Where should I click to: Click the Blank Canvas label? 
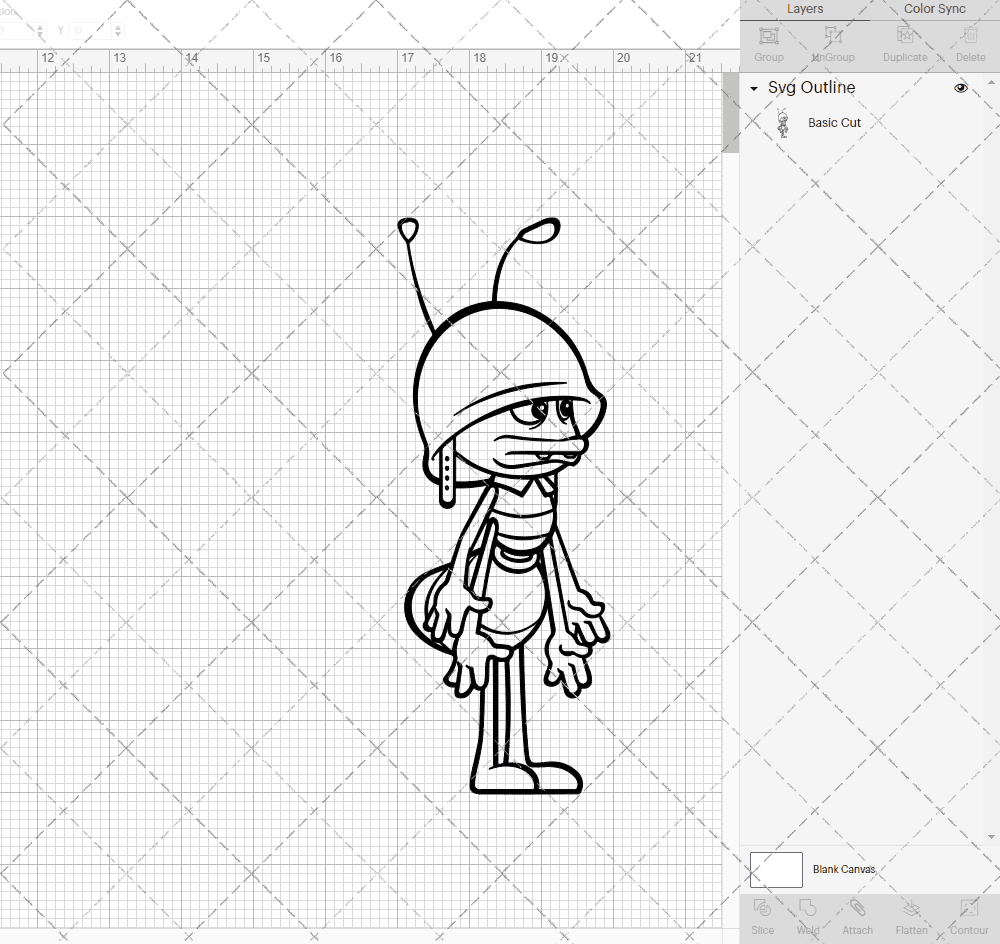point(844,869)
